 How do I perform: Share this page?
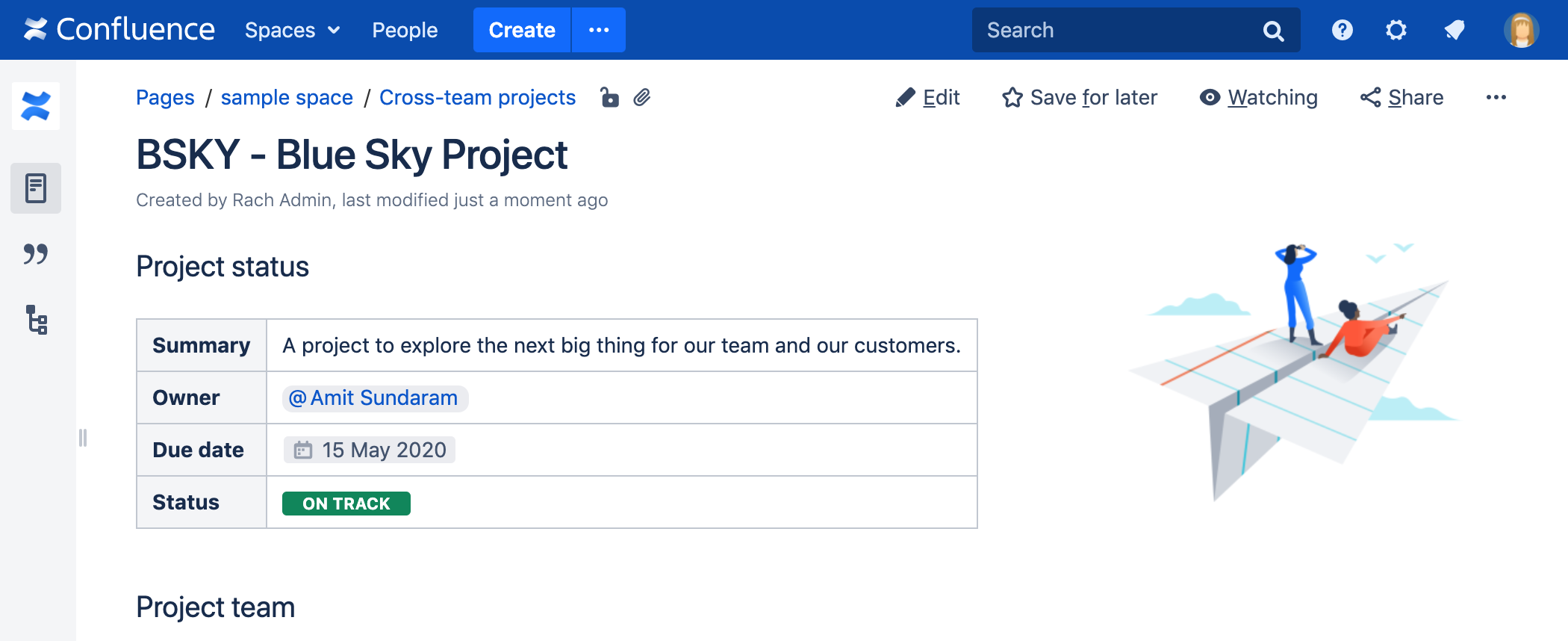click(x=1401, y=98)
